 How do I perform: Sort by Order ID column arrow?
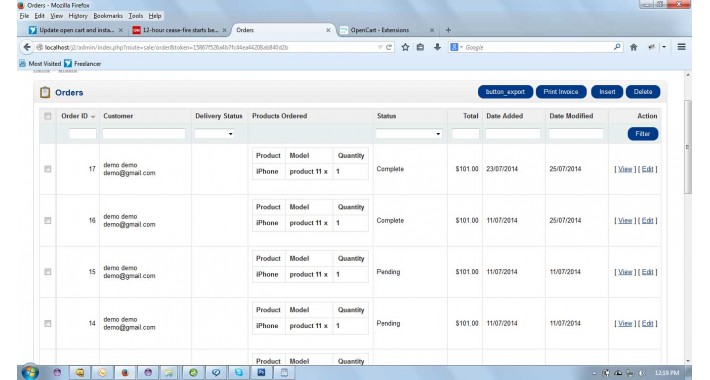point(93,116)
